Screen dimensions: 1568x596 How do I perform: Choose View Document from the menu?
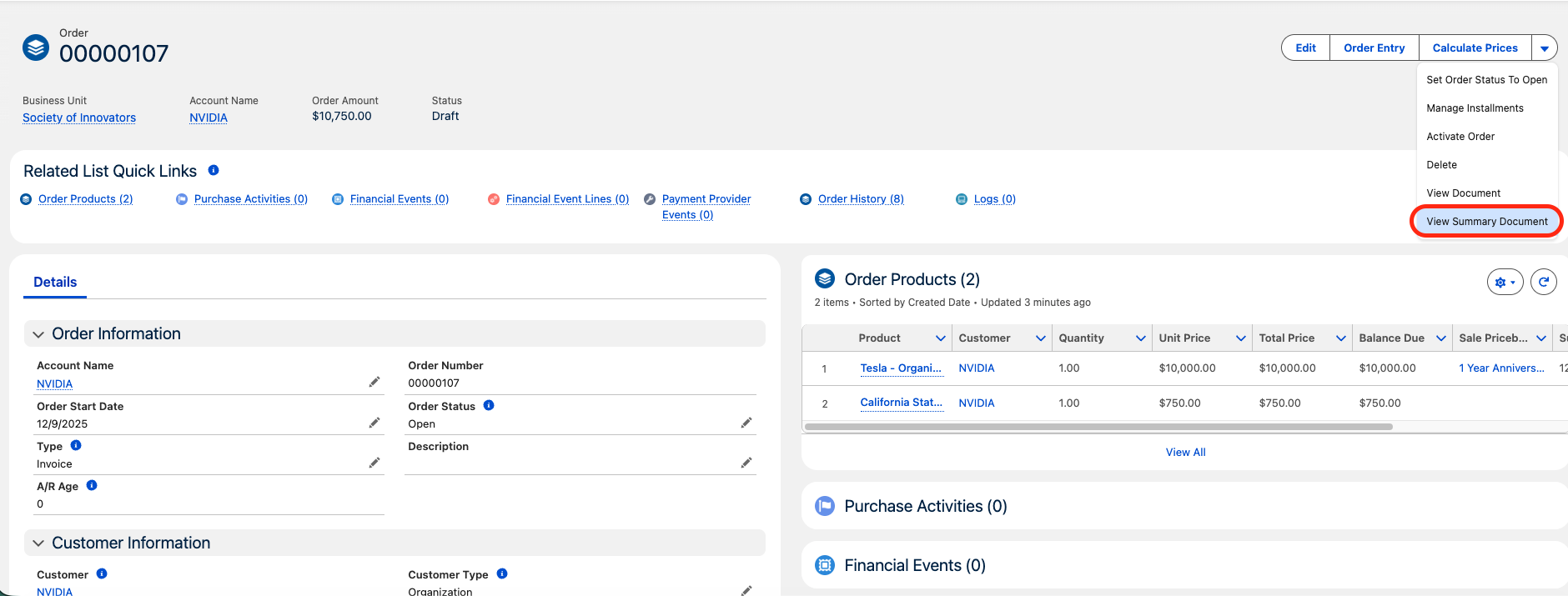click(x=1487, y=193)
